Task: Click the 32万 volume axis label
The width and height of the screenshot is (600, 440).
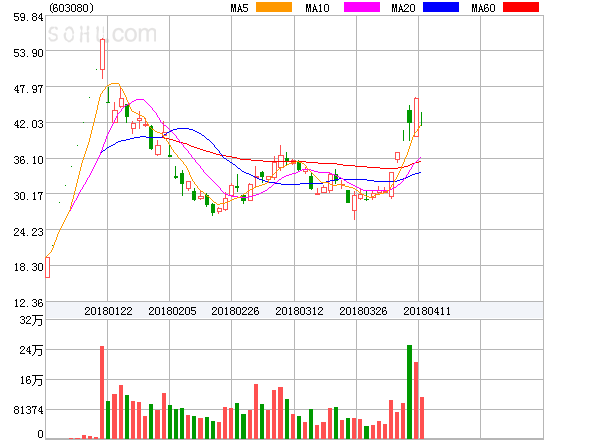Action: 31,320
